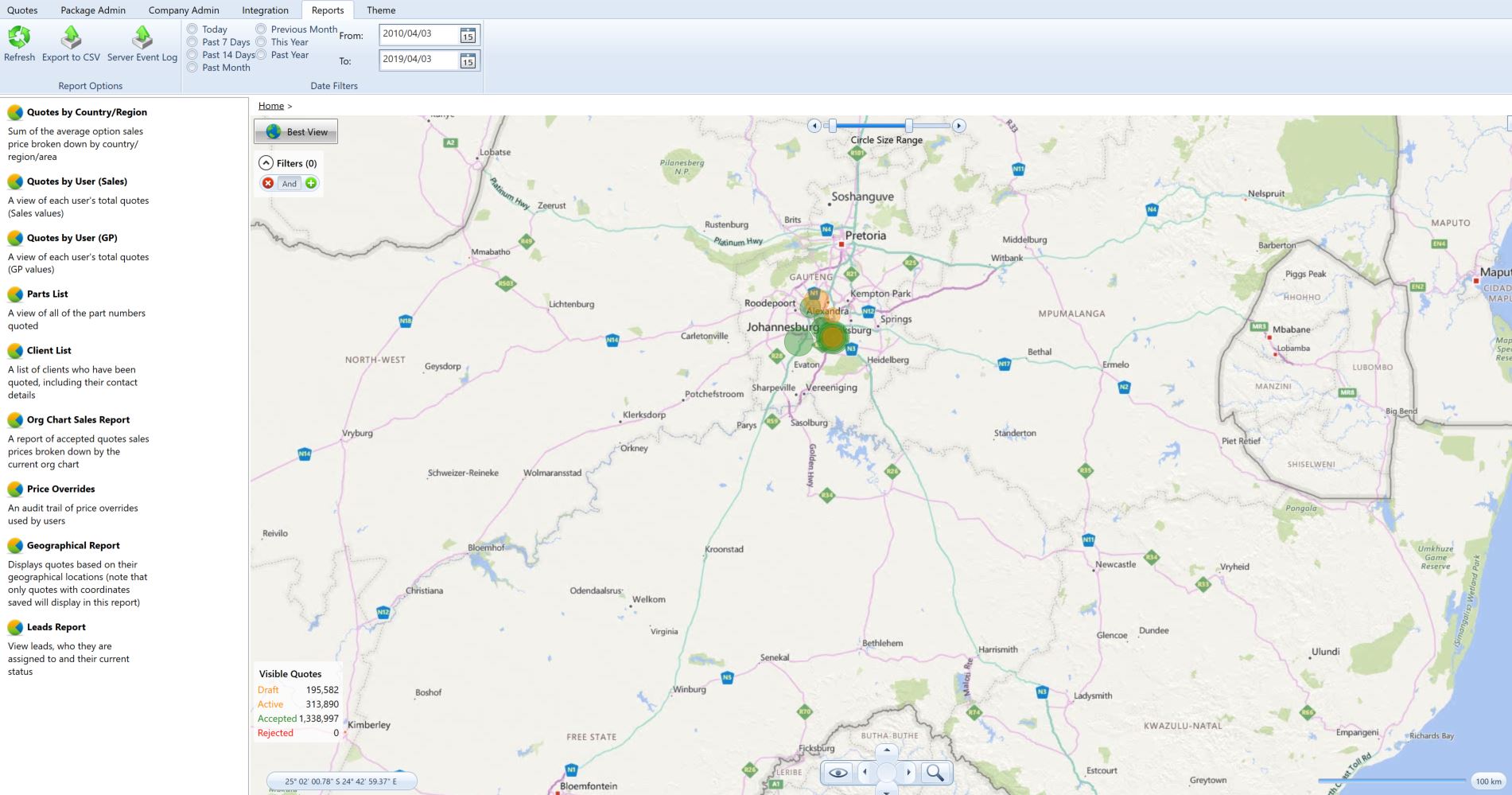1512x795 pixels.
Task: Select the Previous Month radio option
Action: click(261, 29)
